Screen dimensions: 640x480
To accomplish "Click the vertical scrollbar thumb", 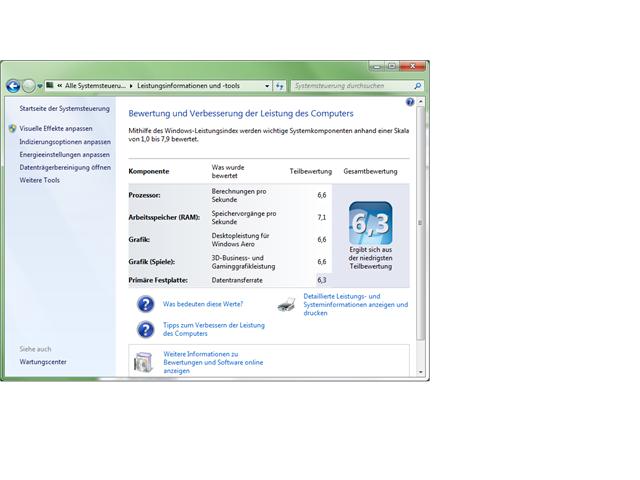I will [420, 222].
